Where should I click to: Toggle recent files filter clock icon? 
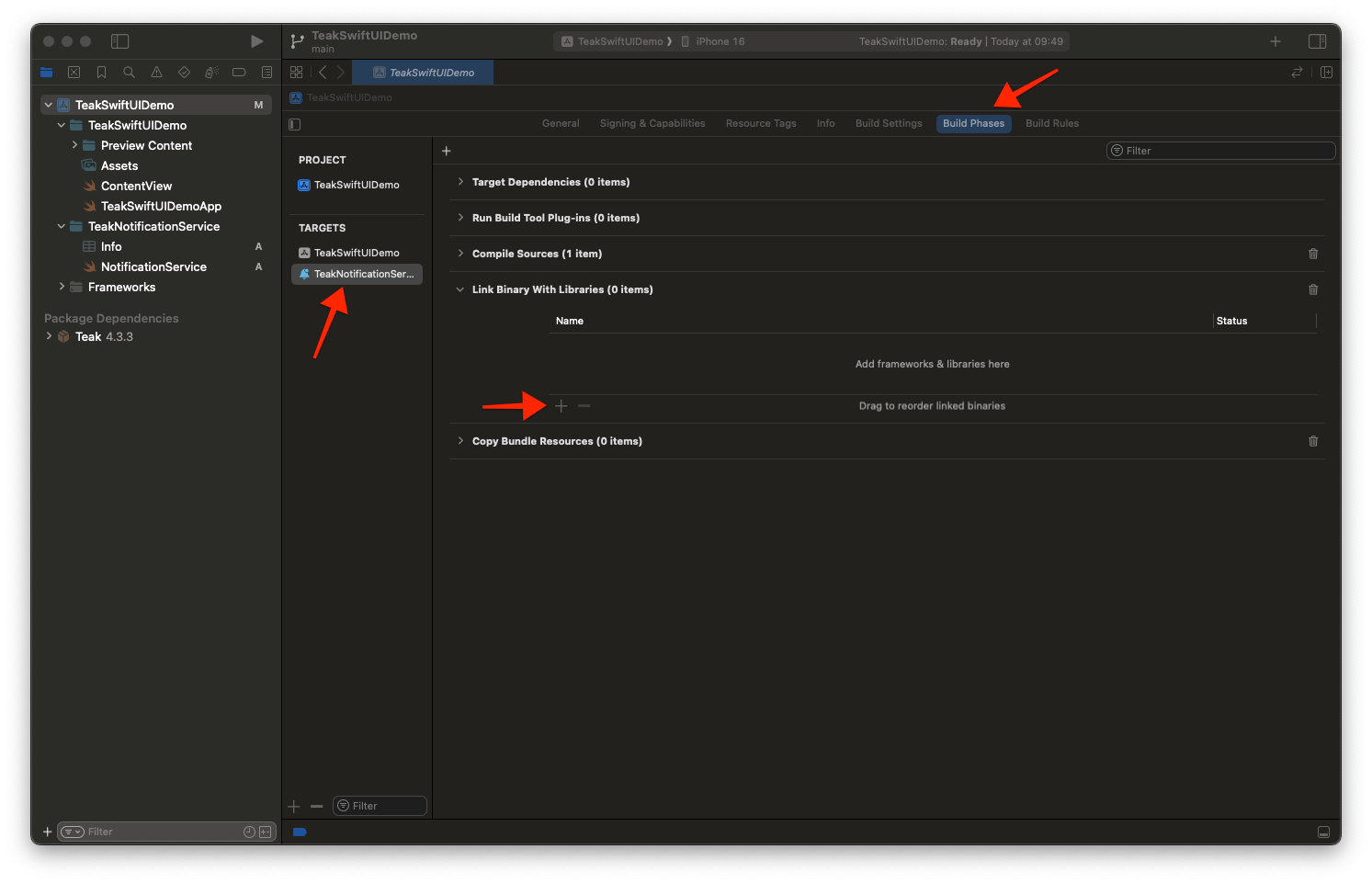249,832
